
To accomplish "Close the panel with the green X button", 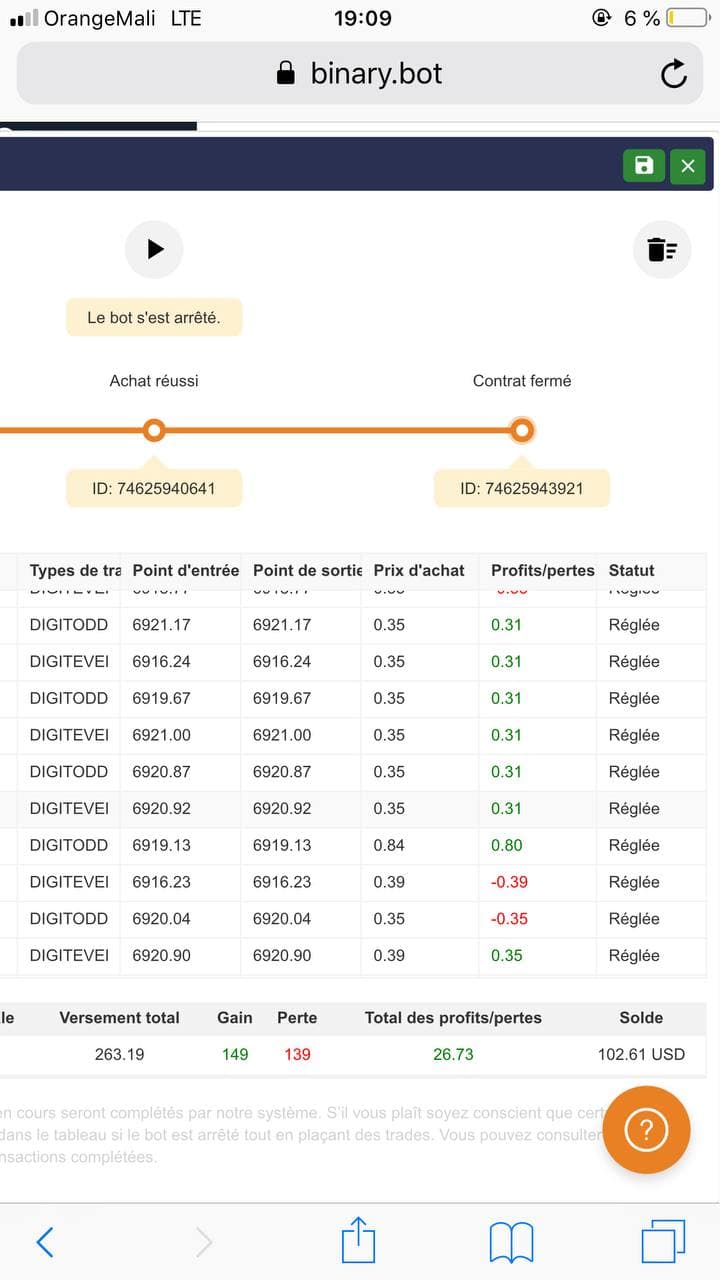I will [688, 166].
